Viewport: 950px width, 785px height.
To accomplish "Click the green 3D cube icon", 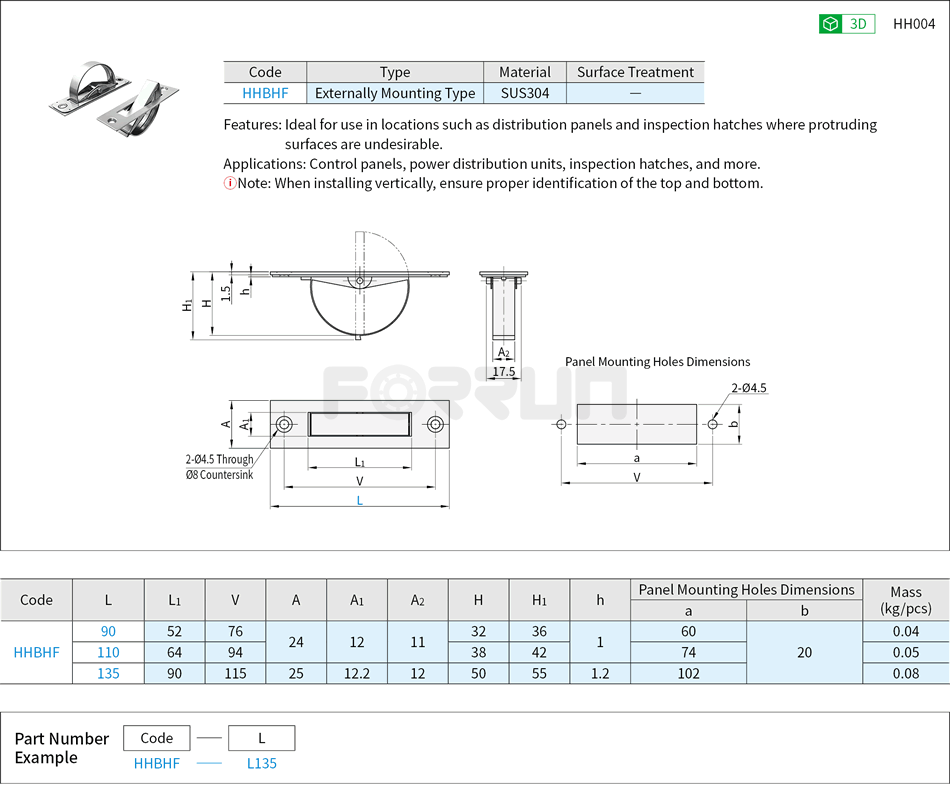I will coord(829,23).
